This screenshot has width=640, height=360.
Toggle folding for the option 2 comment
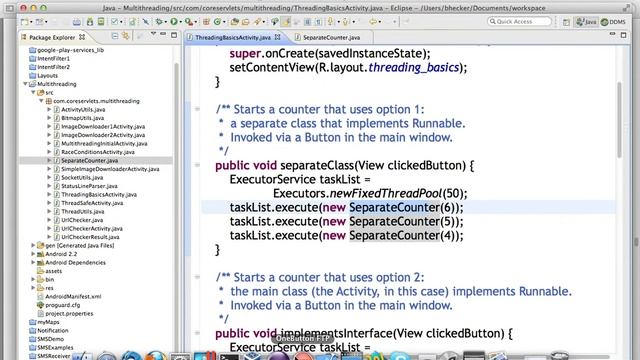pyautogui.click(x=198, y=277)
